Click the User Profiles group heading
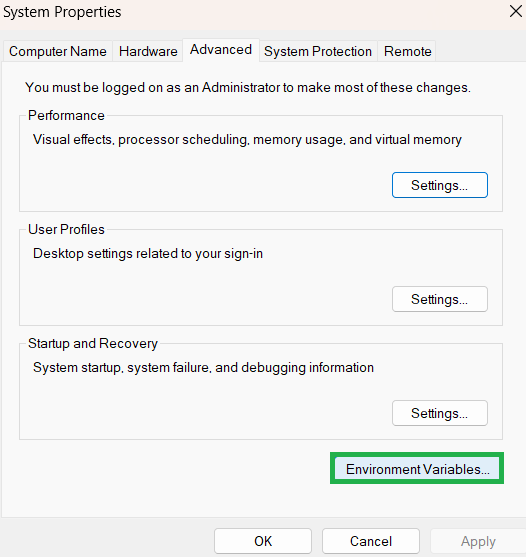Screen dimensions: 526x557 [x=66, y=229]
